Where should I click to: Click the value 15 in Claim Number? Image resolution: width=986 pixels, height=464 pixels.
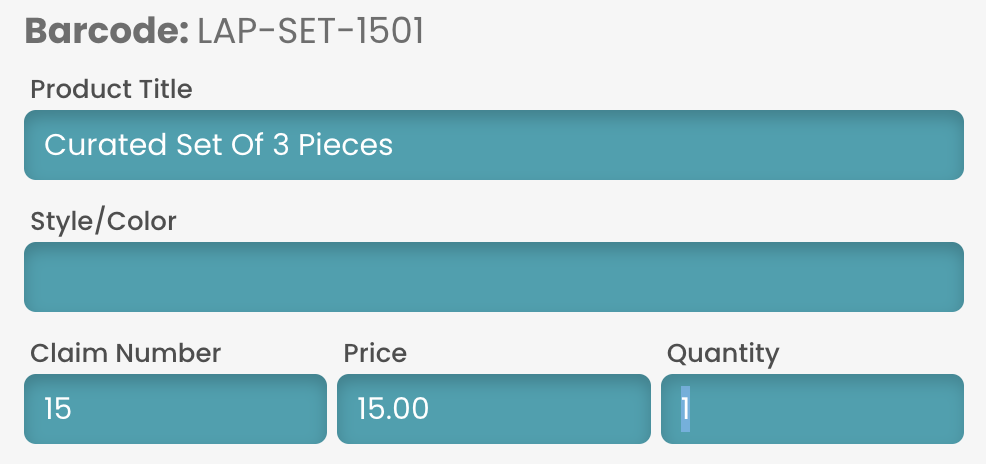click(58, 409)
